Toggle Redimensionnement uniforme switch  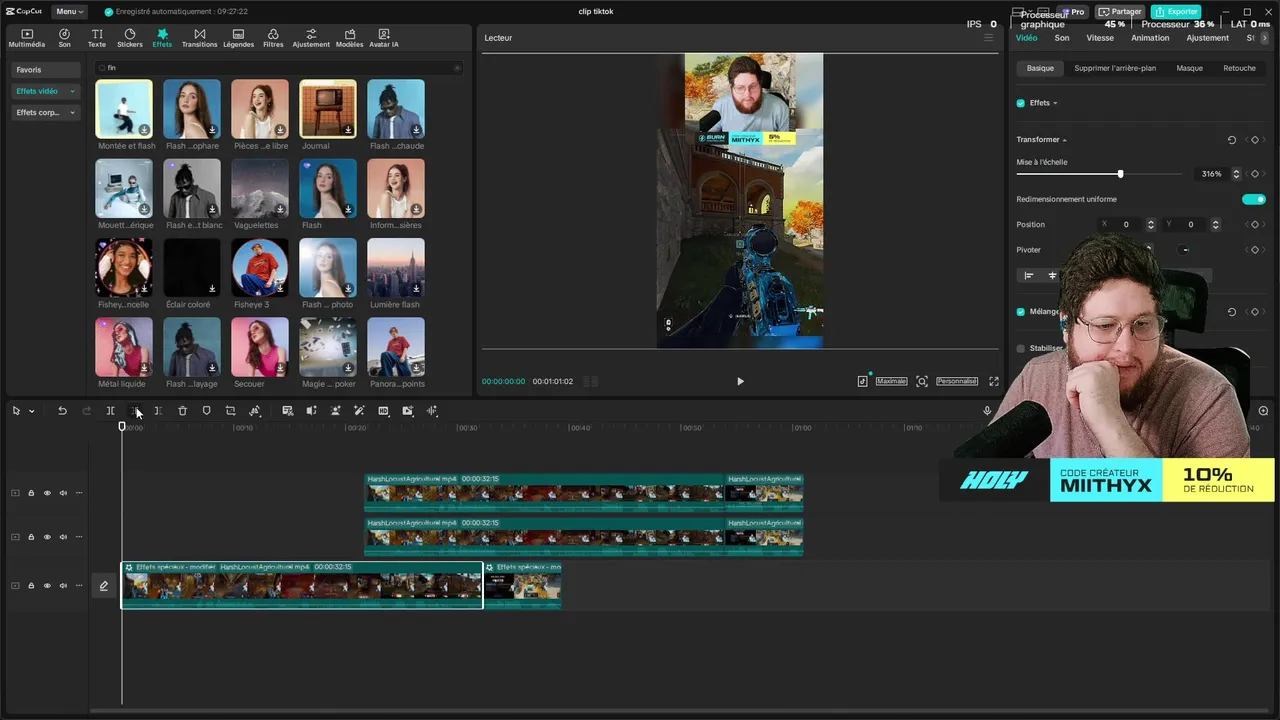tap(1254, 199)
